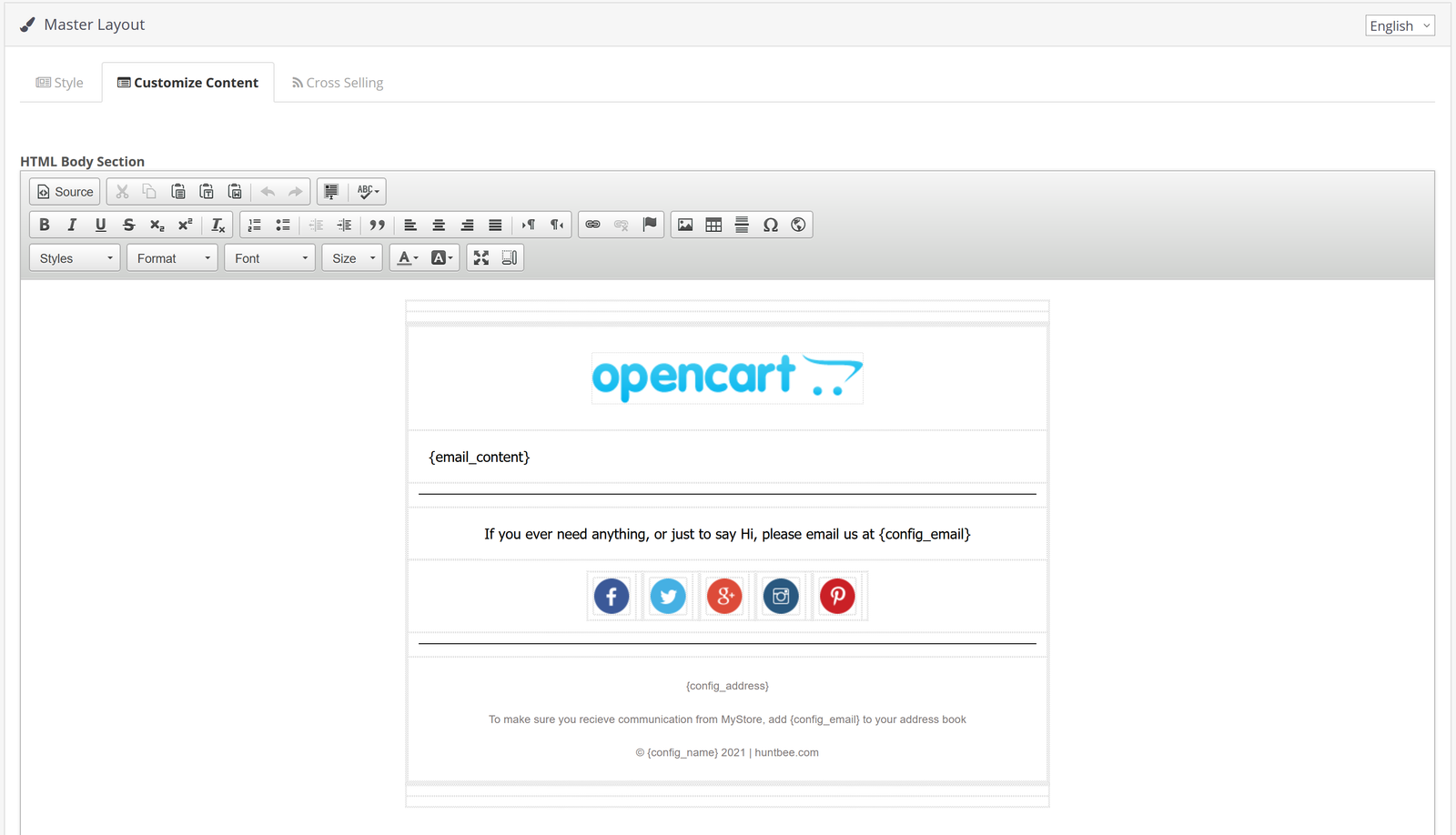Screen dimensions: 1456x835
Task: Open the background color picker
Action: pos(441,258)
